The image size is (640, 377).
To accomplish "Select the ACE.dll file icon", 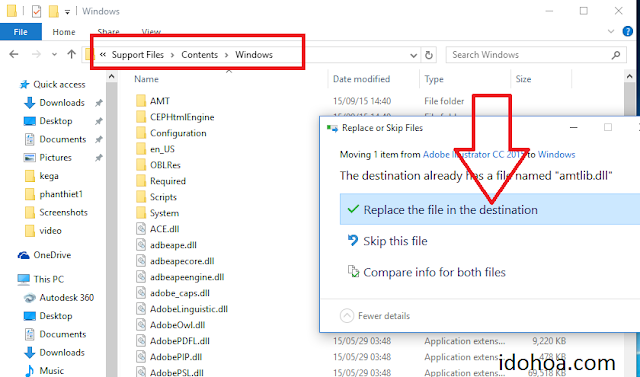I will (141, 229).
